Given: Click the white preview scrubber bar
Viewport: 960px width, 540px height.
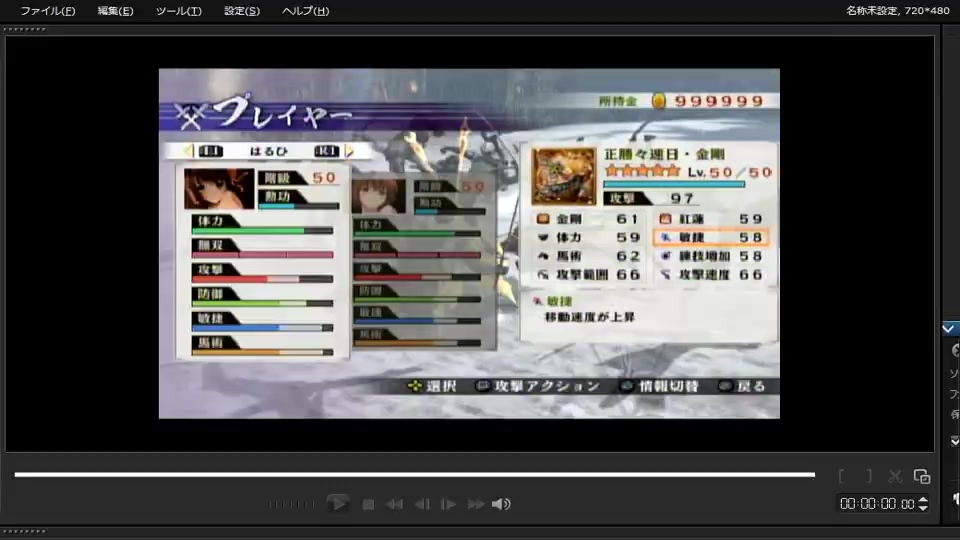Looking at the screenshot, I should pos(414,474).
